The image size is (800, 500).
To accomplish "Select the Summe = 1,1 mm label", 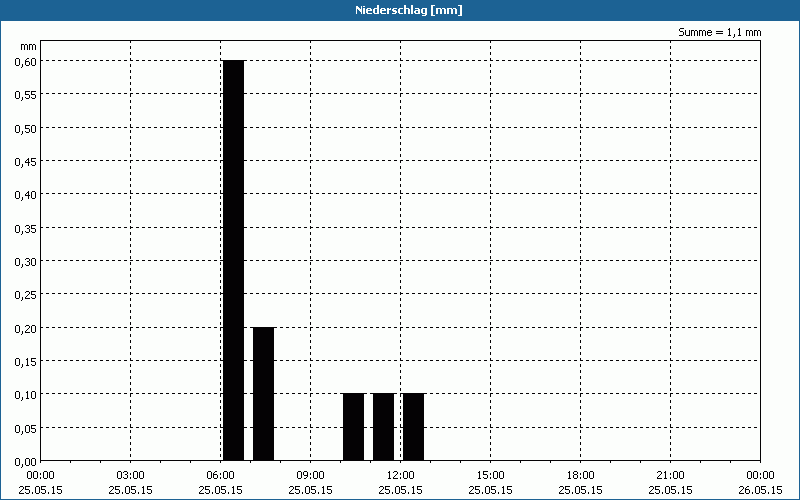I will click(719, 32).
